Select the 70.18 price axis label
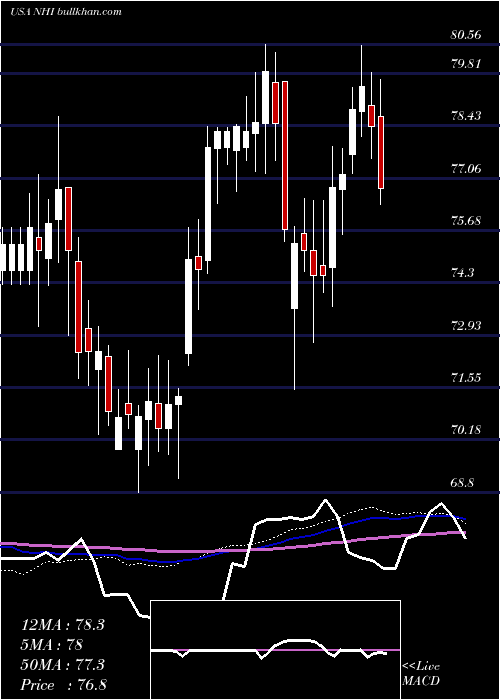Viewport: 500px width, 700px height. [x=466, y=430]
